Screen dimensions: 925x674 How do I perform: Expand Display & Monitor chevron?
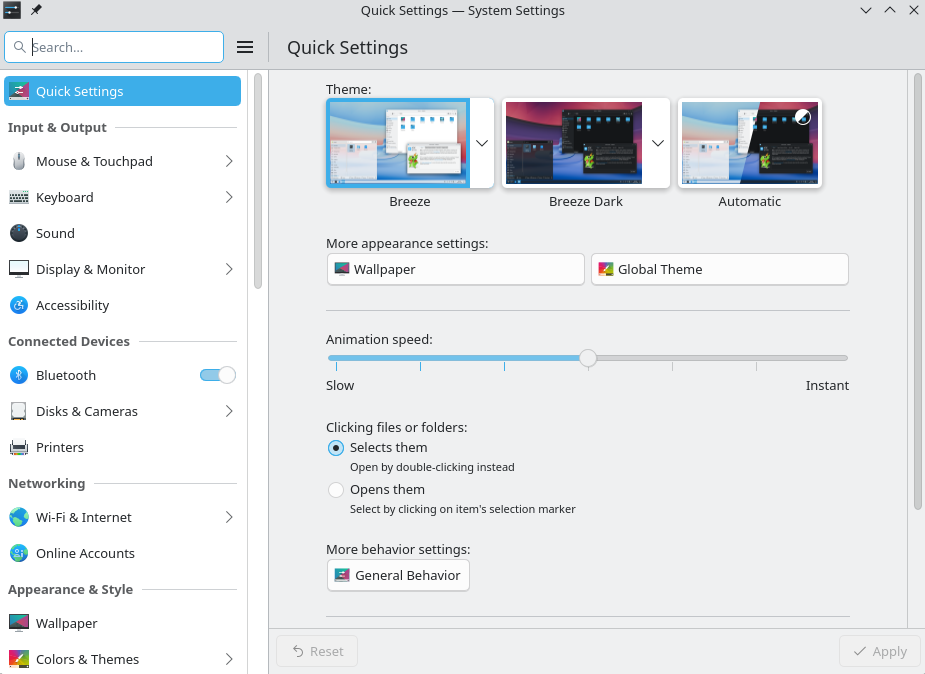click(x=229, y=269)
